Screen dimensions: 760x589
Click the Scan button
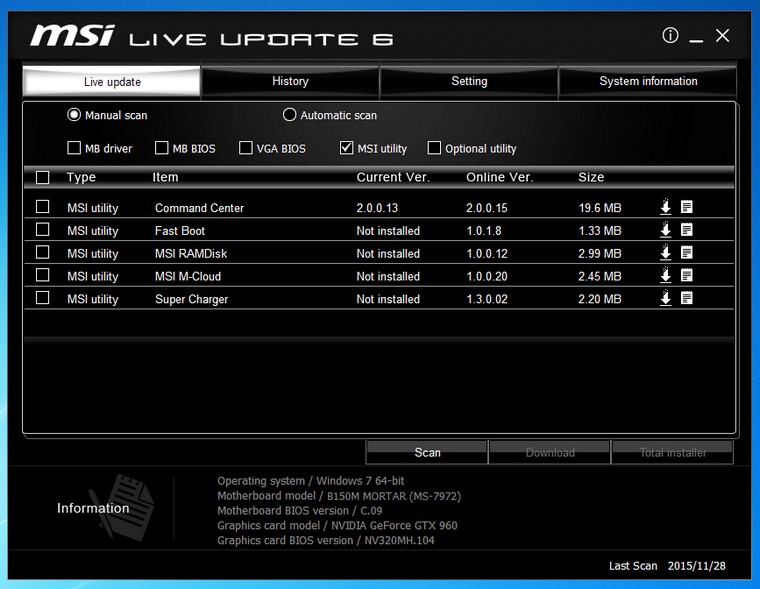(x=427, y=452)
